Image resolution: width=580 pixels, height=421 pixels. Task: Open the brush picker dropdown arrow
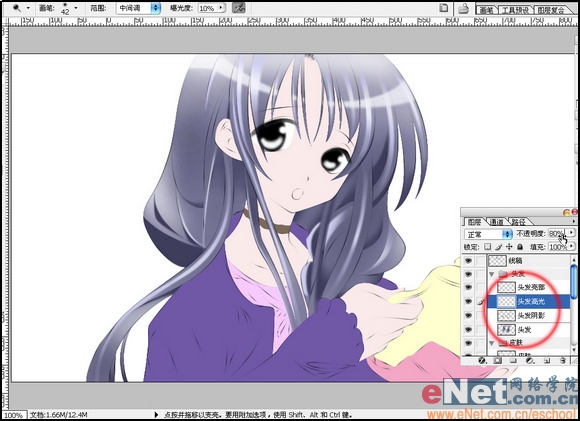(x=76, y=8)
